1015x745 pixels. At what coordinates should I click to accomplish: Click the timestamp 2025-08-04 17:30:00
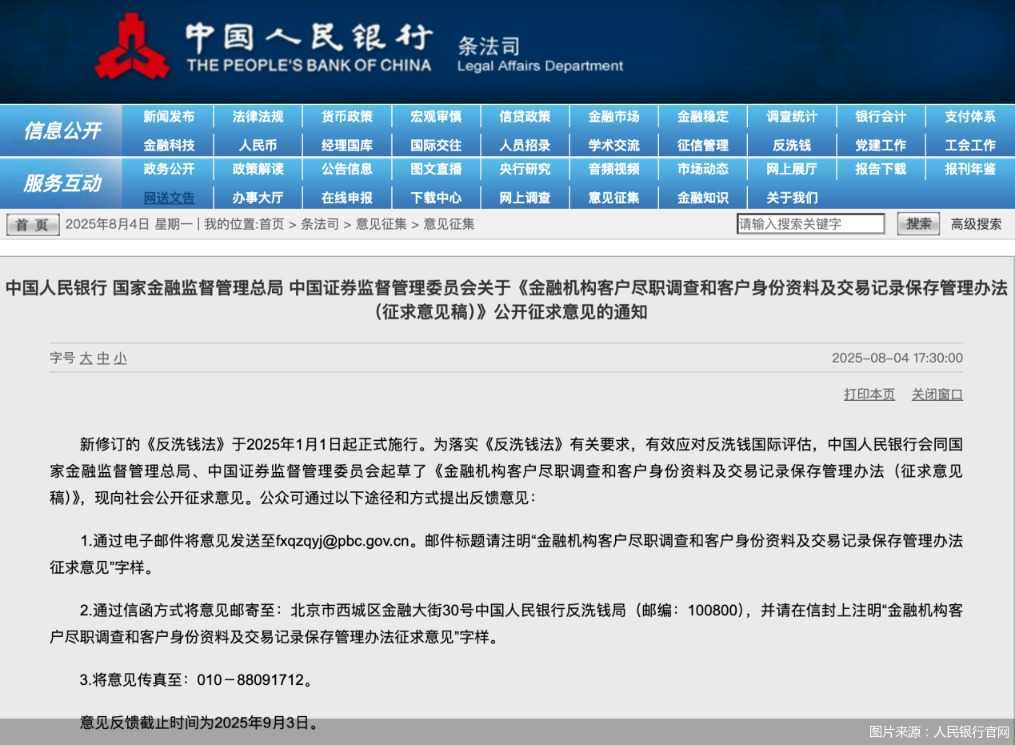point(897,358)
